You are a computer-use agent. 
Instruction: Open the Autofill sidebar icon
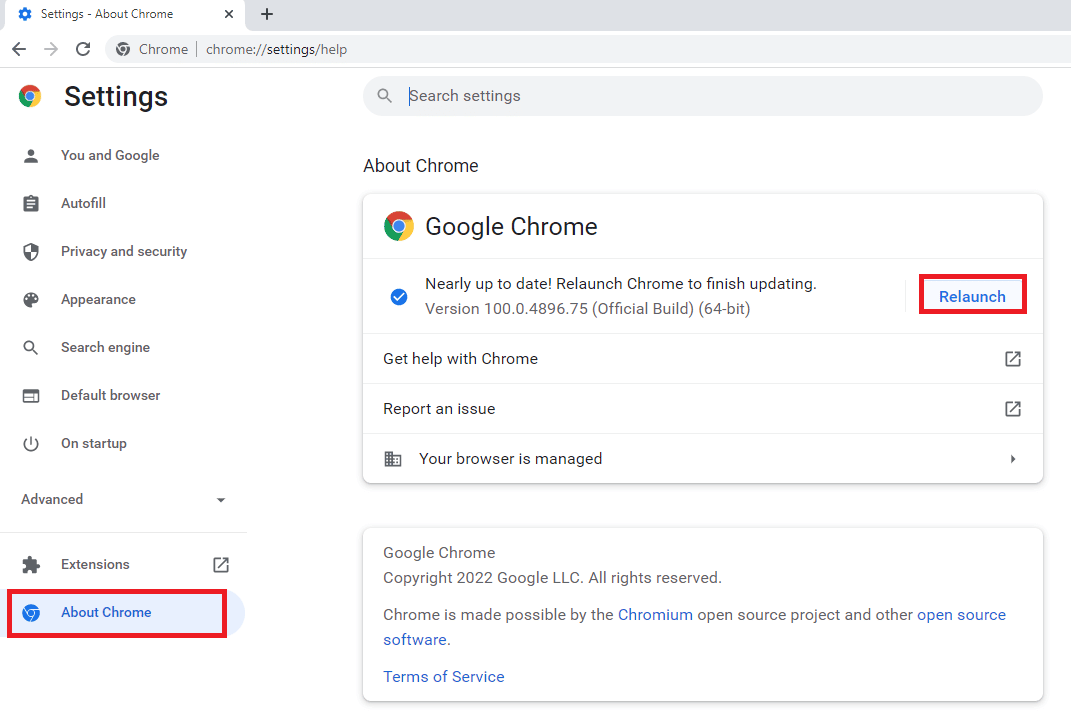(x=31, y=203)
